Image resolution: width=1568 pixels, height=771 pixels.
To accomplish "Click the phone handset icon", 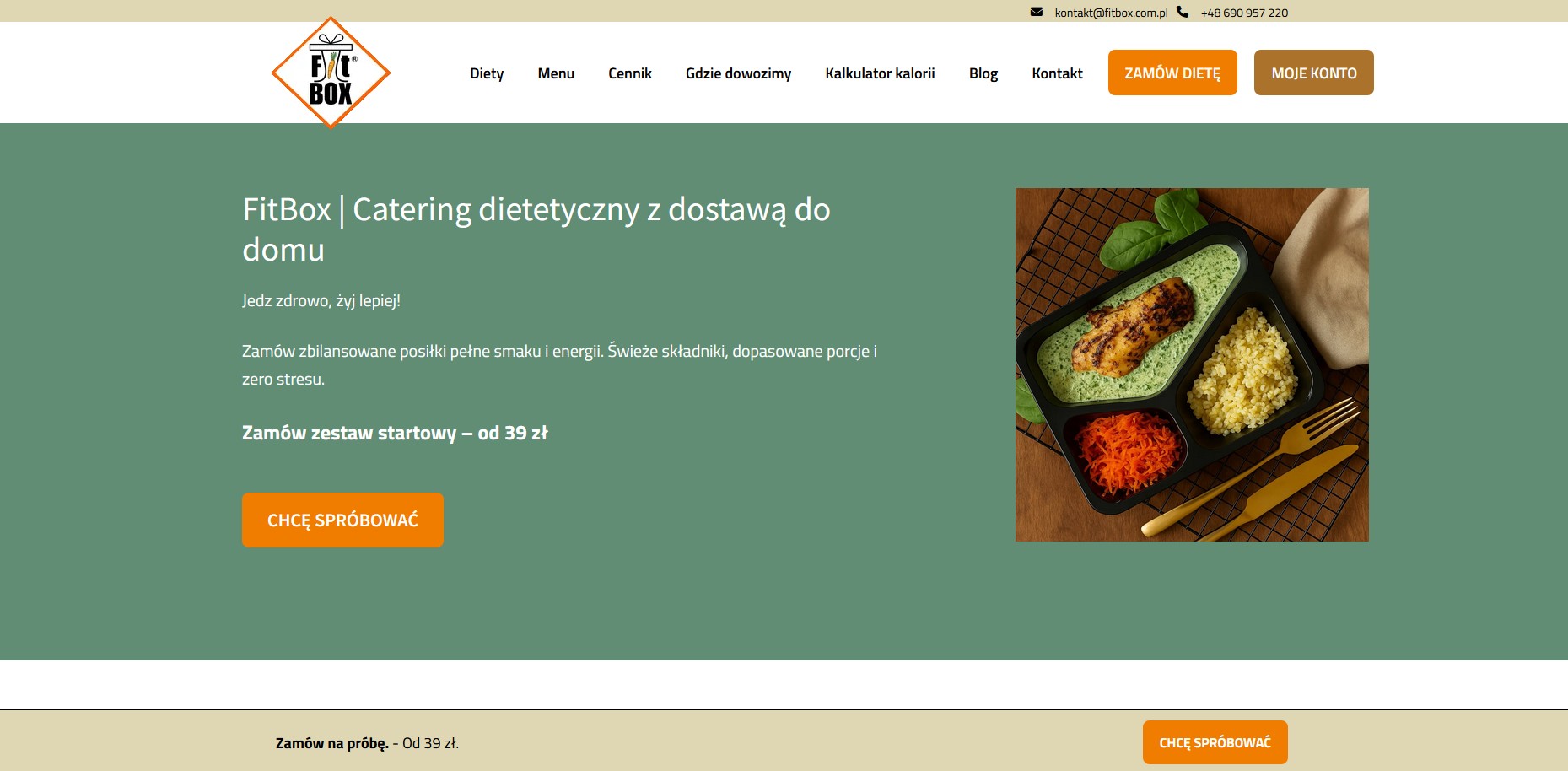I will [1183, 12].
